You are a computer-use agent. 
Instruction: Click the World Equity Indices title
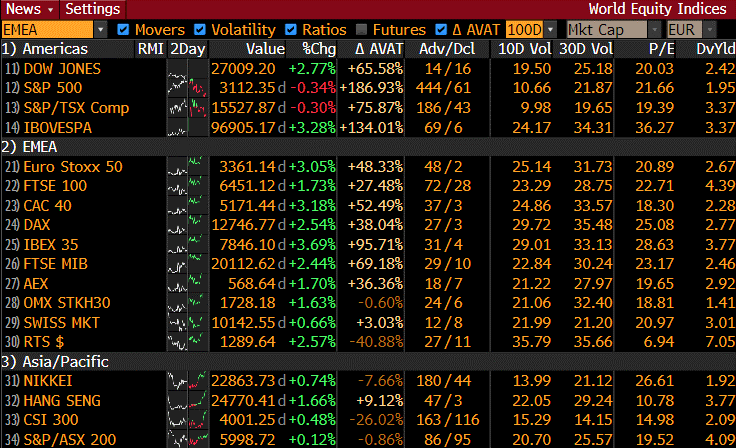pos(658,9)
